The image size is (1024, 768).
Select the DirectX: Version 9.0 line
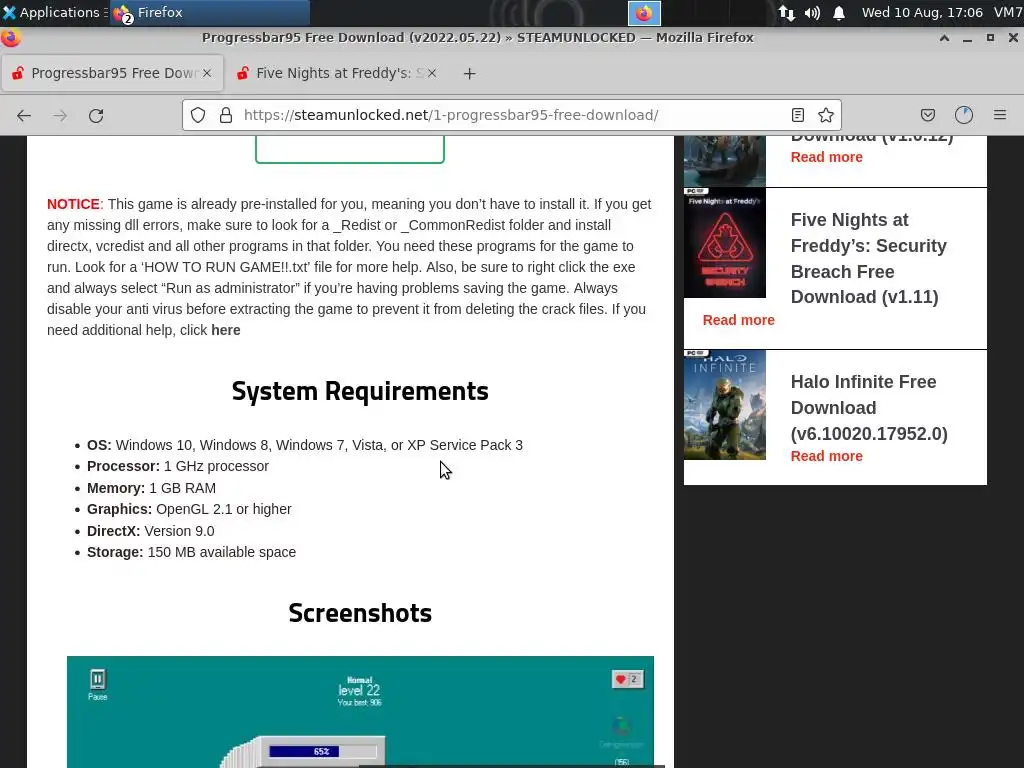[x=150, y=532]
